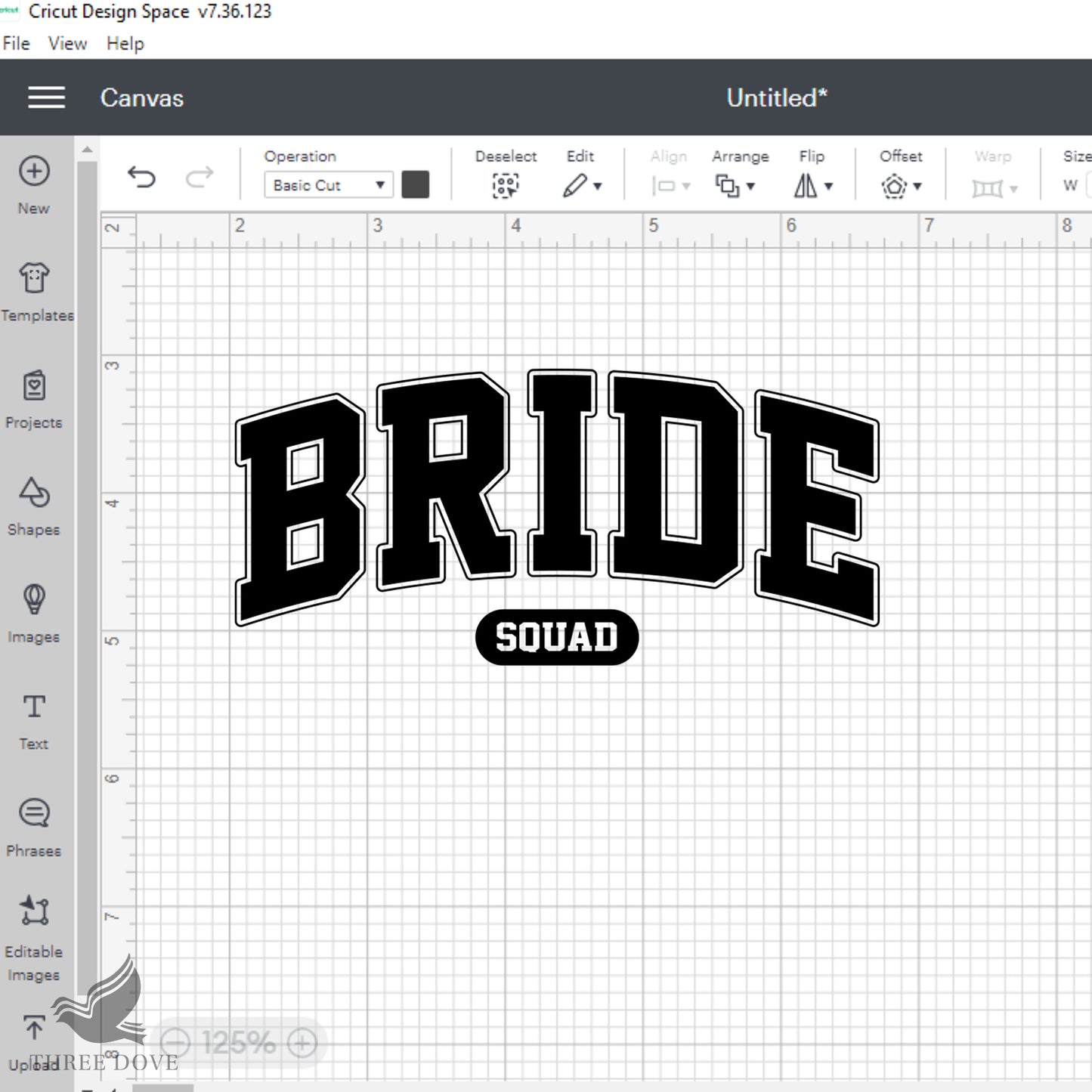Click the Offset icon
This screenshot has width=1092, height=1092.
894,185
